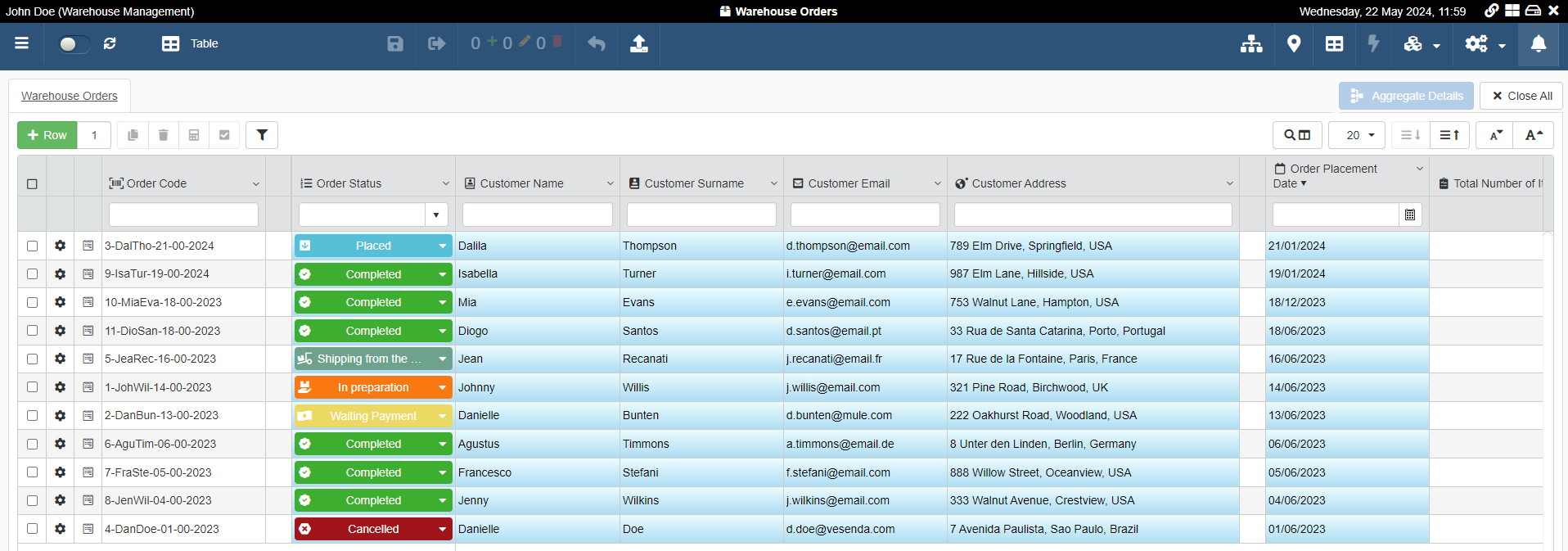Image resolution: width=1568 pixels, height=551 pixels.
Task: Open settings gear for order 3-DalTho-21-00-2024
Action: click(x=60, y=246)
